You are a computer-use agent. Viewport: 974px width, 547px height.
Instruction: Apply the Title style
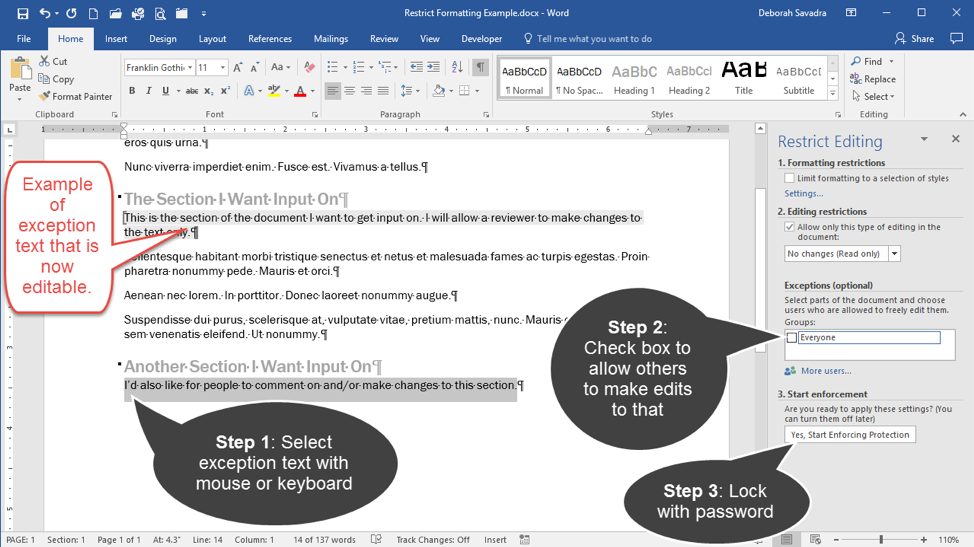click(744, 79)
